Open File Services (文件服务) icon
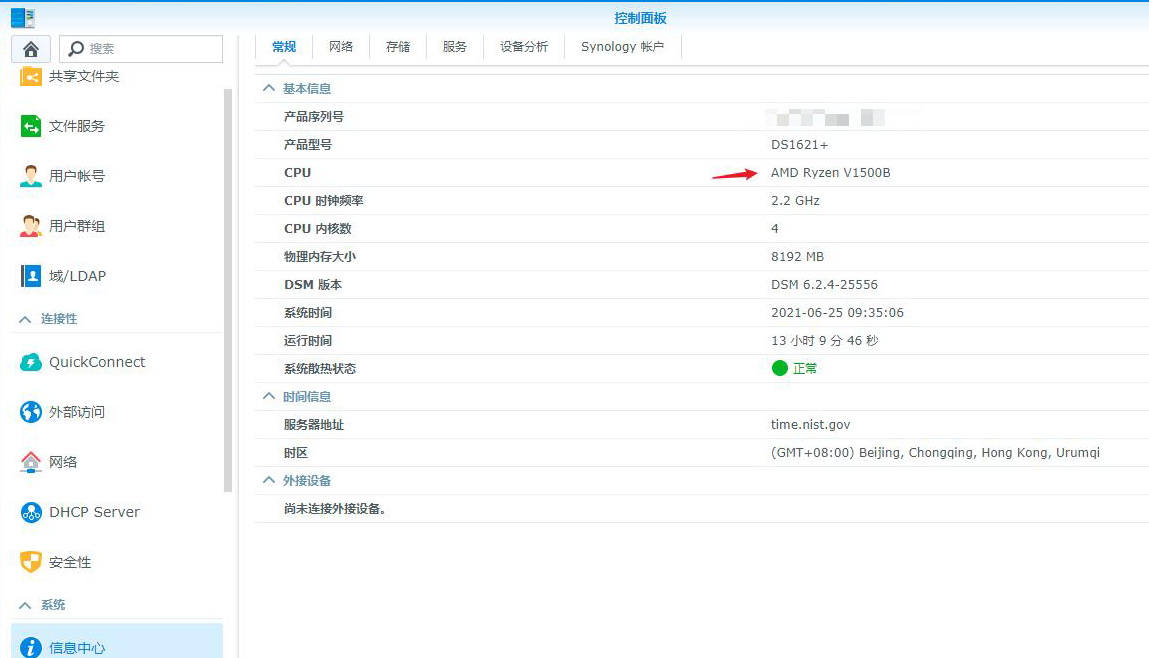This screenshot has width=1149, height=658. [x=31, y=126]
